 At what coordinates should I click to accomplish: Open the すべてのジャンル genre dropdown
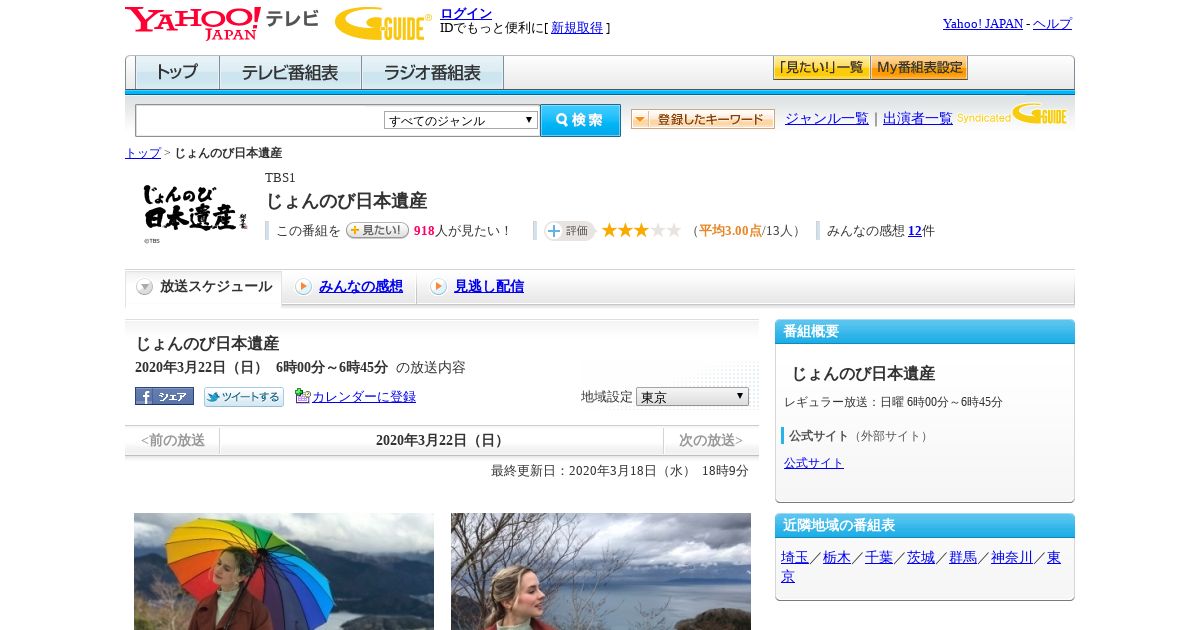pos(461,120)
